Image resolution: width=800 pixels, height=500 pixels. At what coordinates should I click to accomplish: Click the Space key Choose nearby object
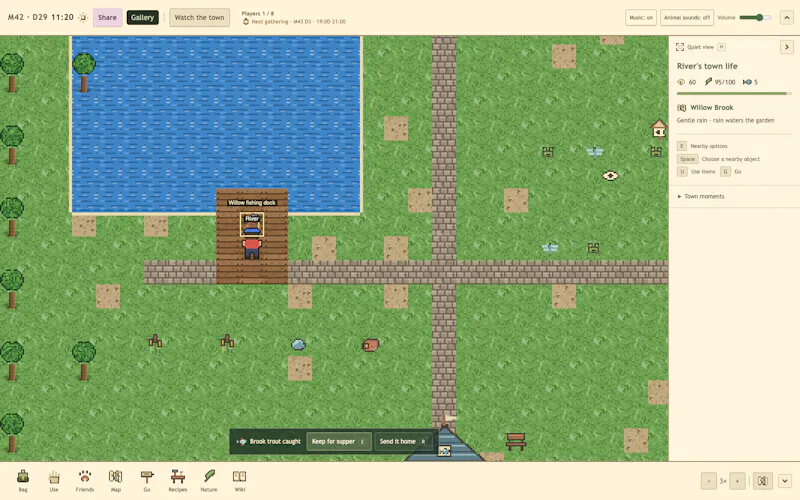[687, 159]
